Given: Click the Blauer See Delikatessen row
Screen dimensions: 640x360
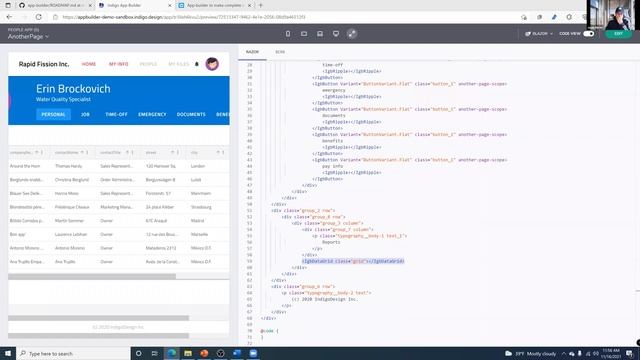Looking at the screenshot, I should [118, 193].
